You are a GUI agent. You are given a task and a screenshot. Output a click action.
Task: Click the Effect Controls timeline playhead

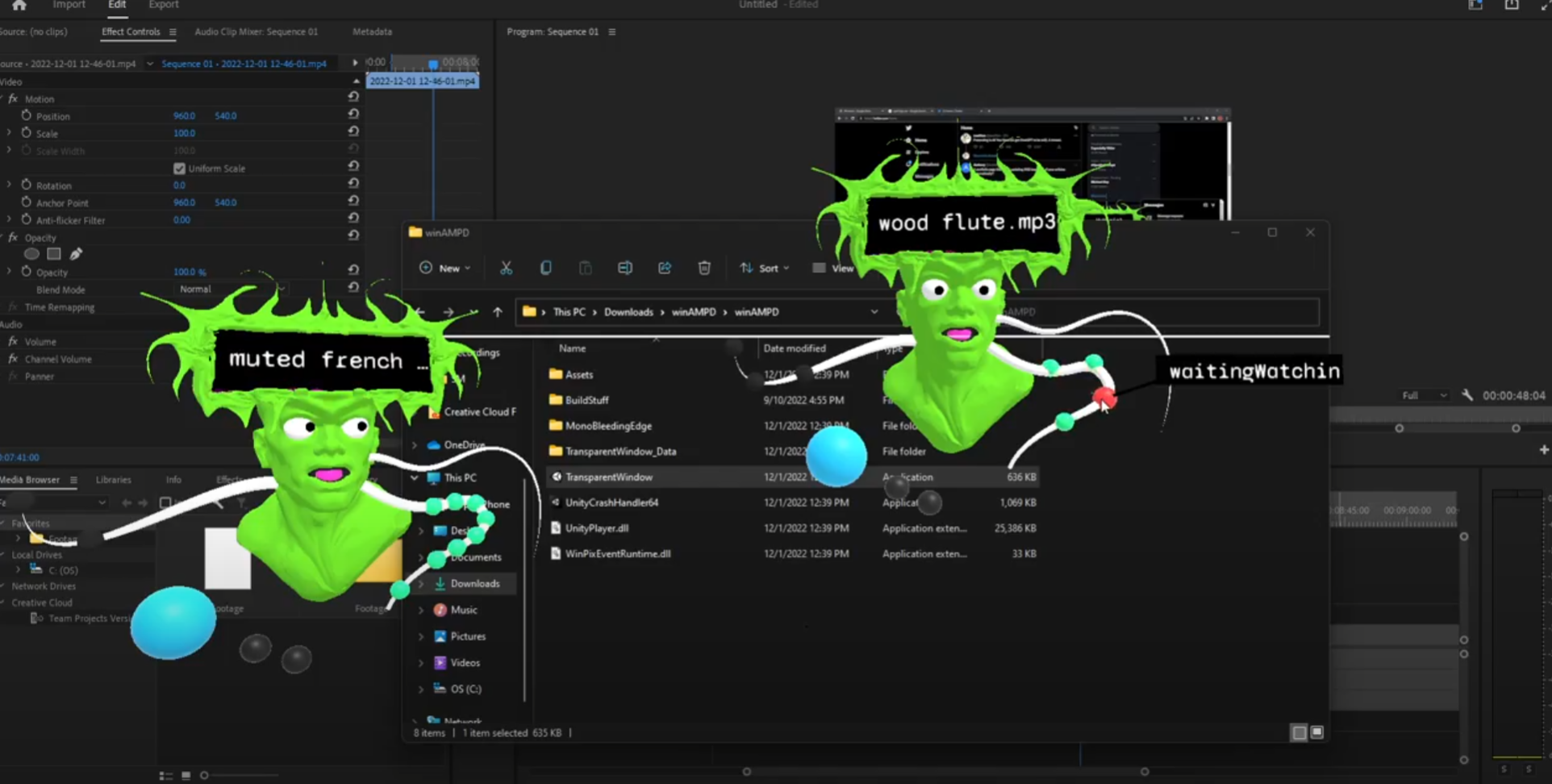(433, 64)
